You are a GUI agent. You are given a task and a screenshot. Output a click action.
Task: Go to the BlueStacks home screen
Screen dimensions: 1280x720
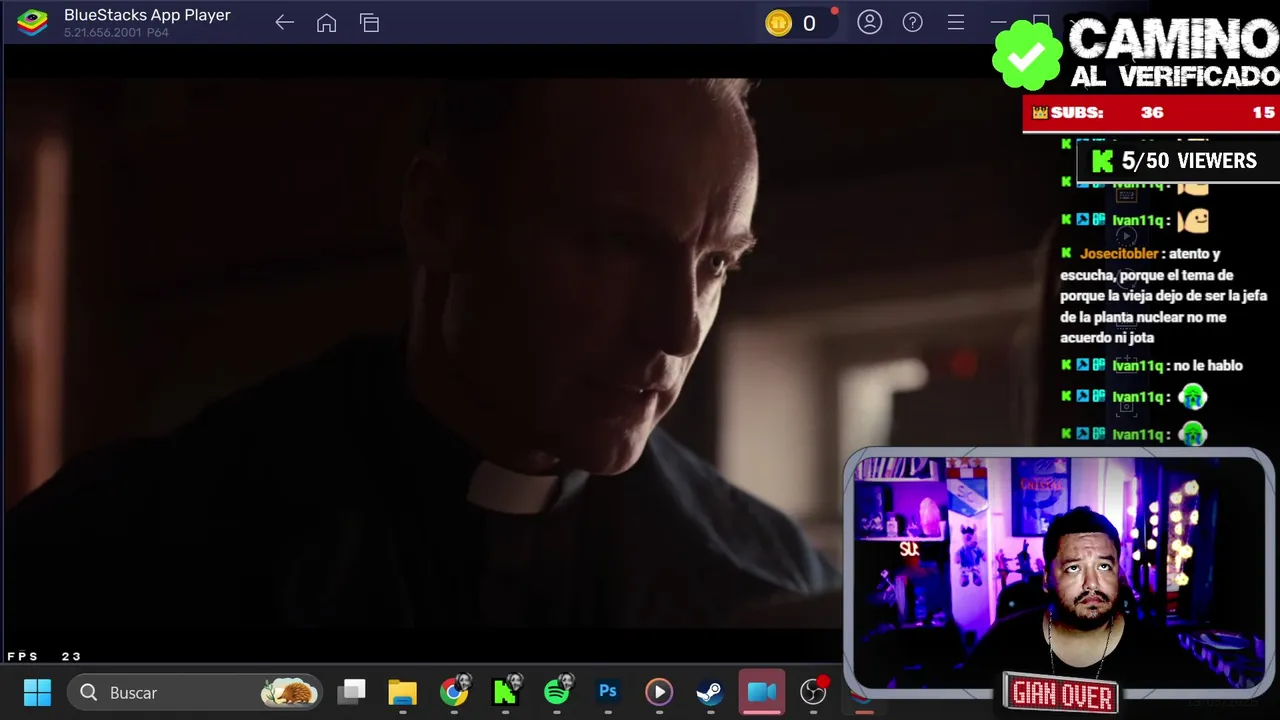326,23
